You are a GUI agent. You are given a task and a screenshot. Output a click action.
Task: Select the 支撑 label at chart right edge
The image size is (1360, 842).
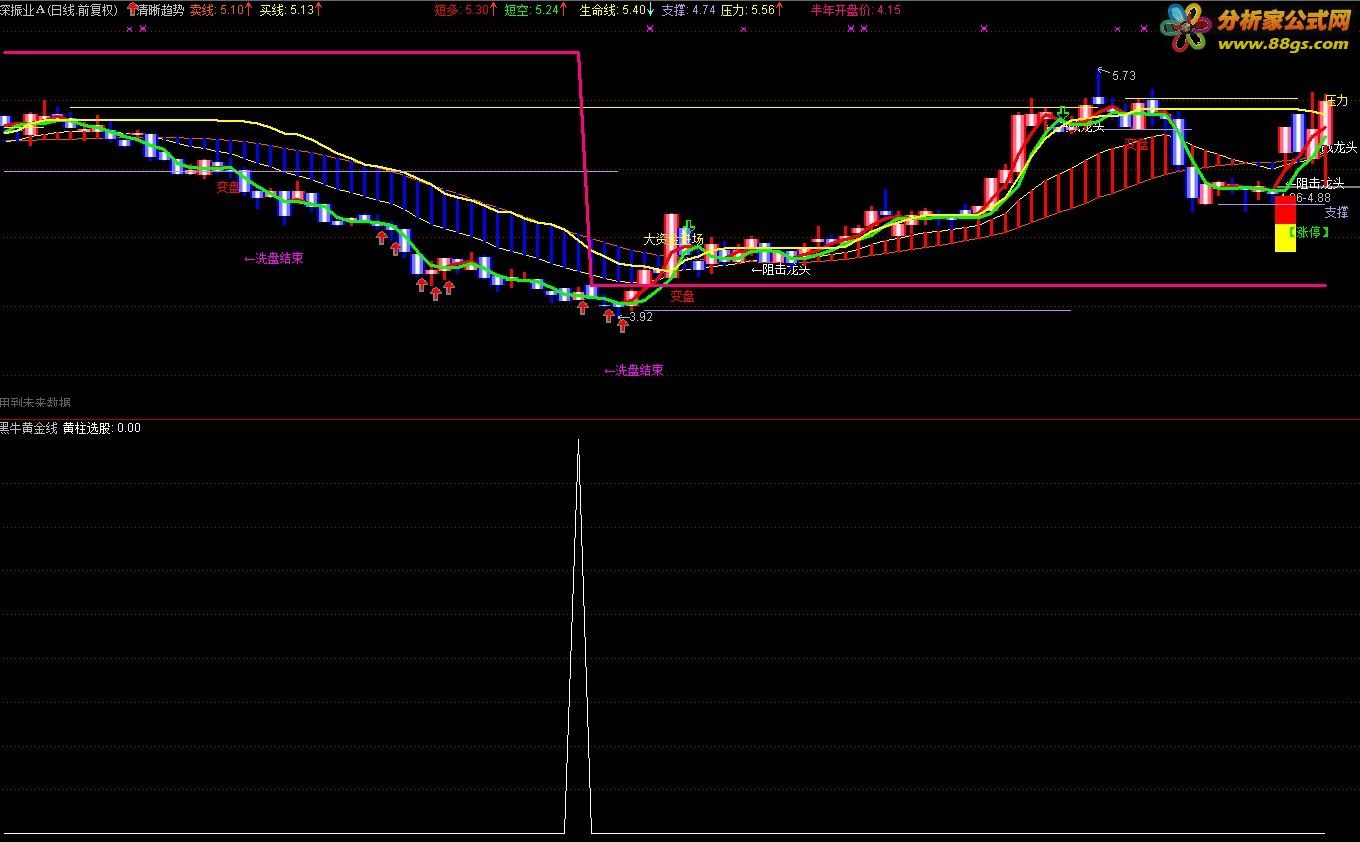(x=1337, y=212)
